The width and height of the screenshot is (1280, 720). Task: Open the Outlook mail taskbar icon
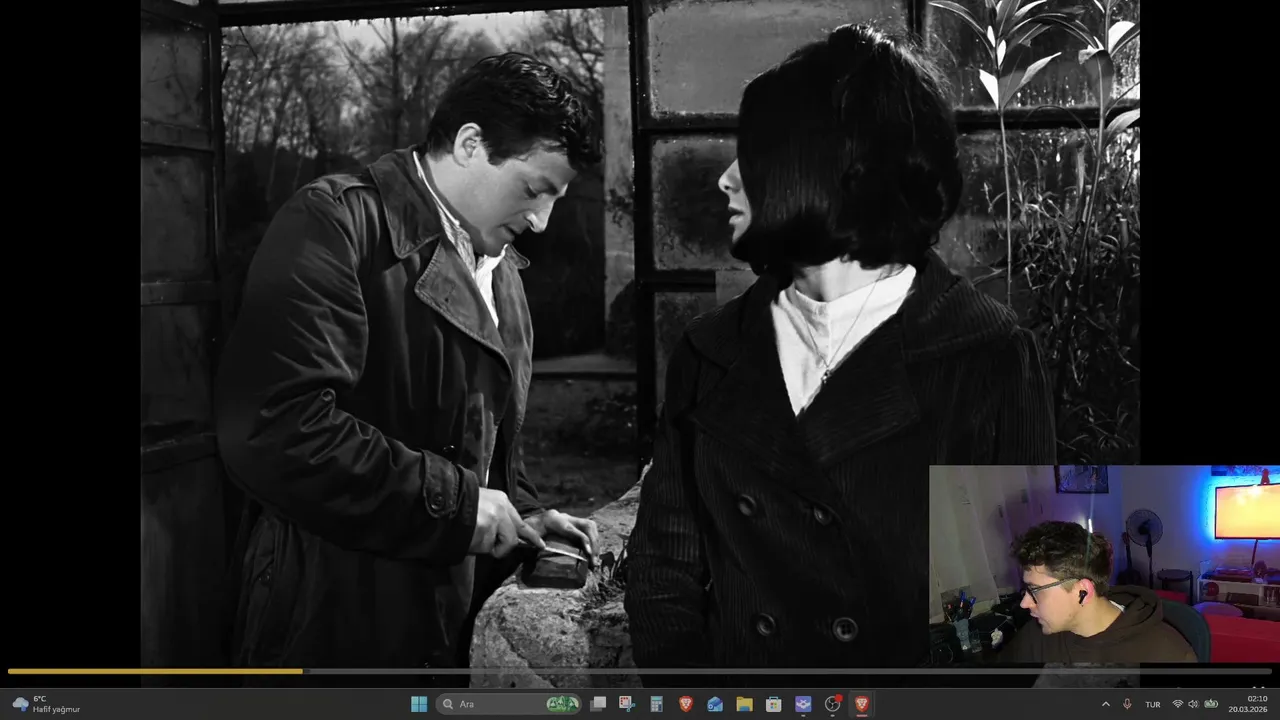[x=715, y=704]
